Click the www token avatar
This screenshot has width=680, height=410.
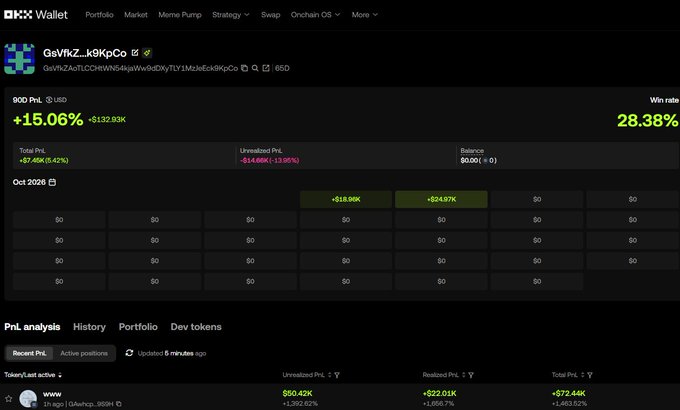tap(28, 399)
